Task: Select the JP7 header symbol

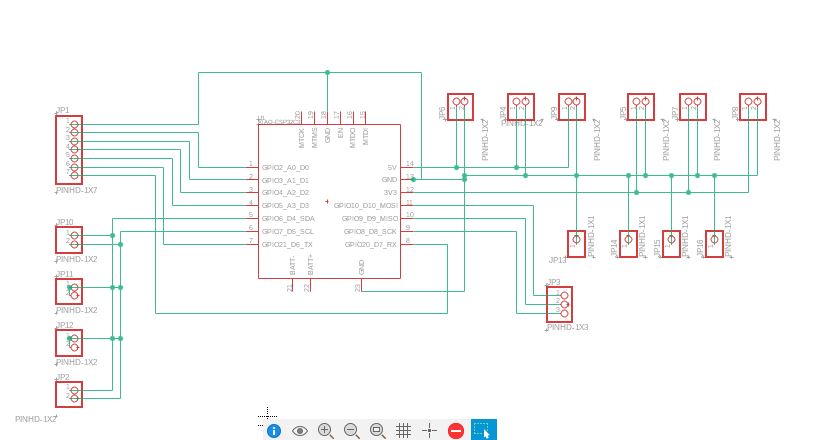Action: pyautogui.click(x=692, y=107)
